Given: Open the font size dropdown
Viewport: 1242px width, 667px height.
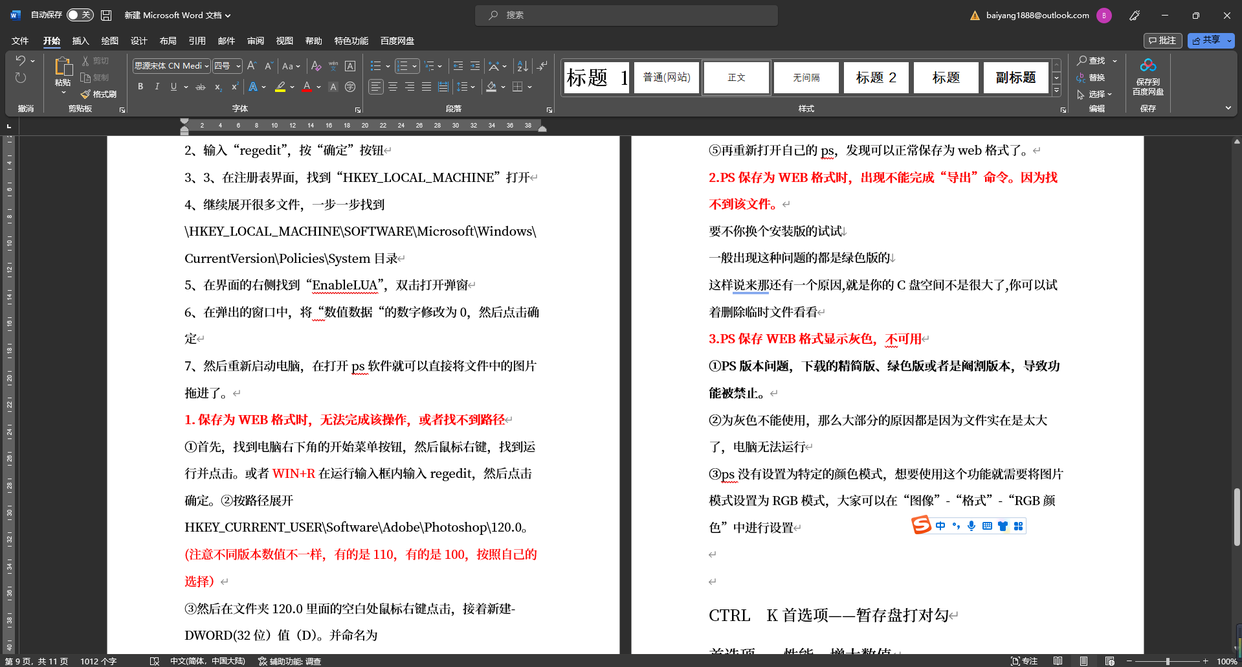Looking at the screenshot, I should [x=236, y=66].
